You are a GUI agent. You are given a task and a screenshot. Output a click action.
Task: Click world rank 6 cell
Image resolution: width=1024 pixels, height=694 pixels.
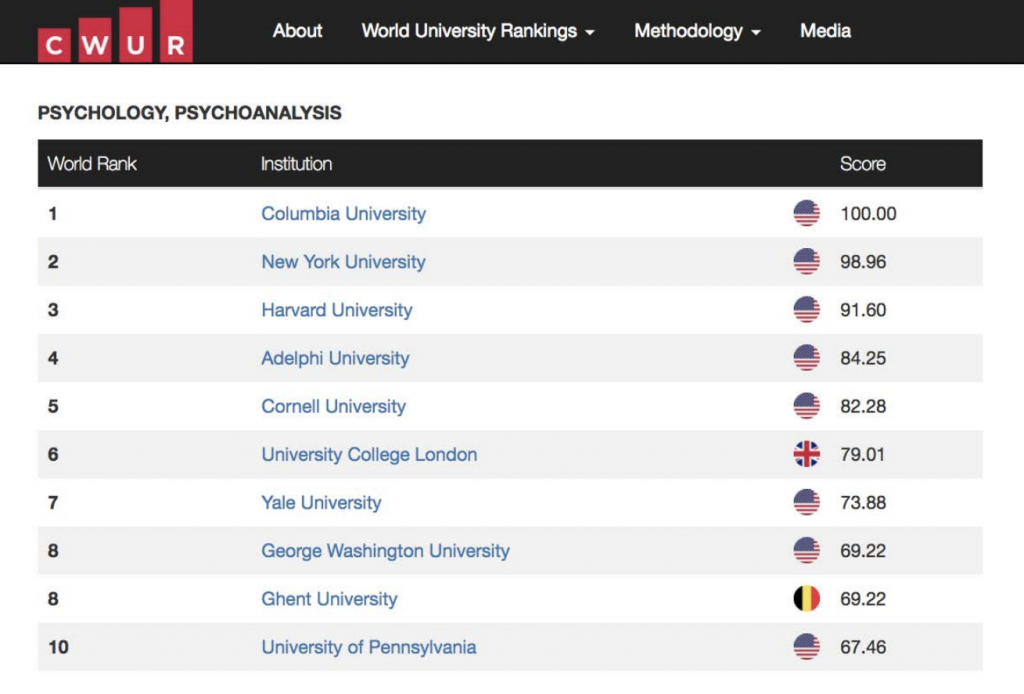(x=53, y=454)
